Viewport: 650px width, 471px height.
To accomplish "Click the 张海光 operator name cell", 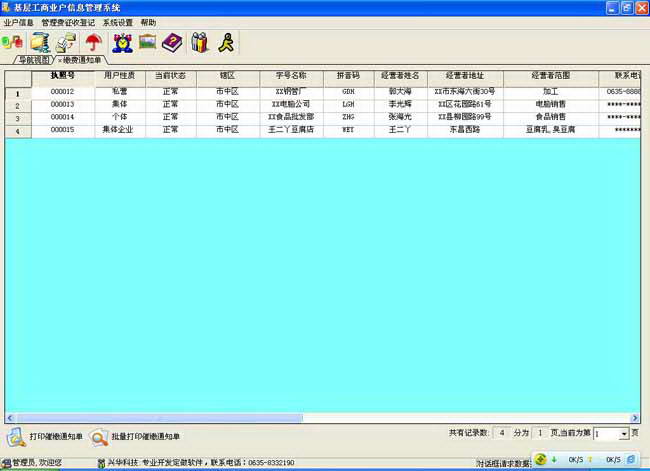I will pos(400,117).
